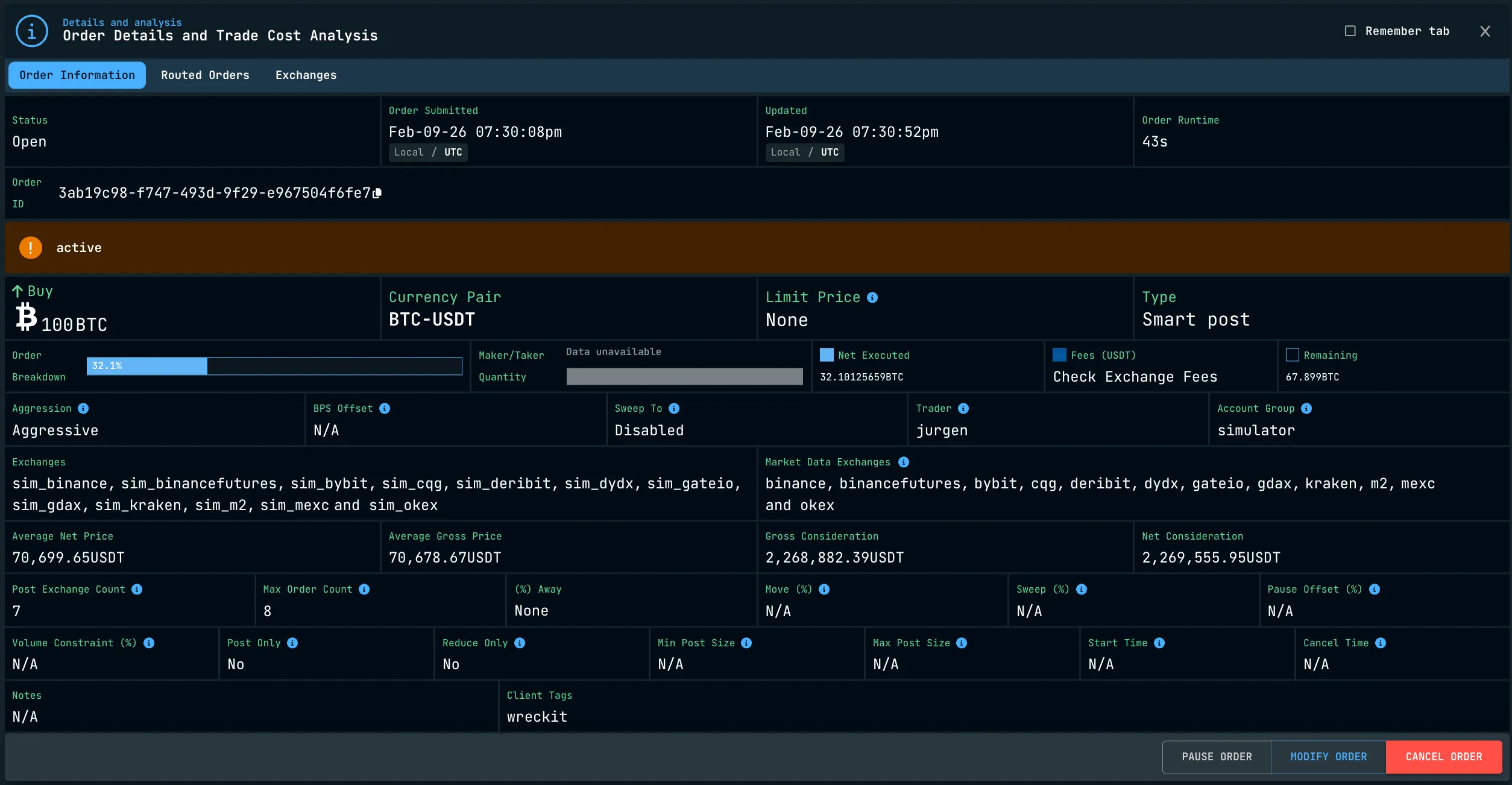The image size is (1512, 785).
Task: Toggle Local/UTC under Order Submitted
Action: point(428,153)
